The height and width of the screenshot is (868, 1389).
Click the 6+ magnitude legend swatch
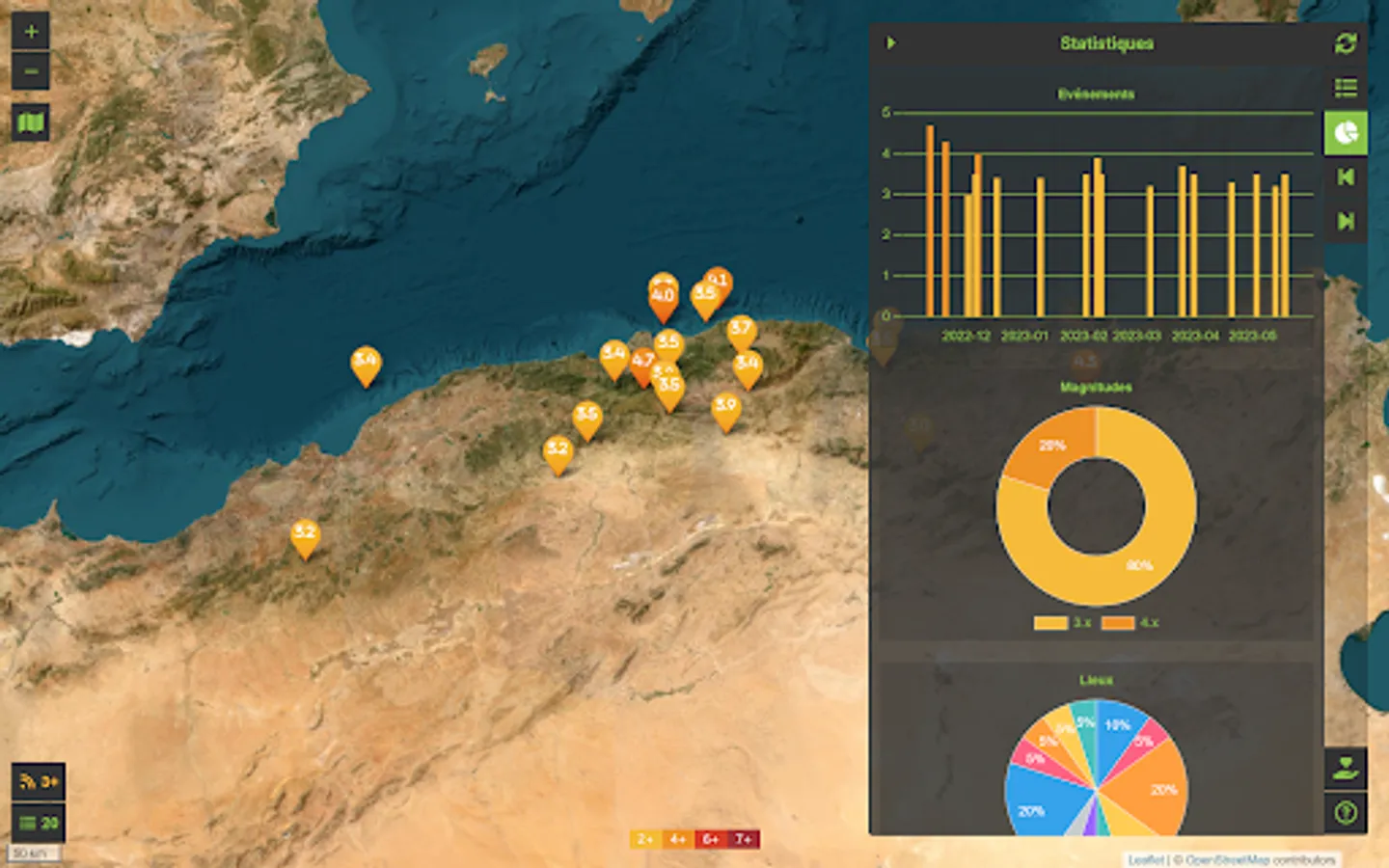point(711,839)
